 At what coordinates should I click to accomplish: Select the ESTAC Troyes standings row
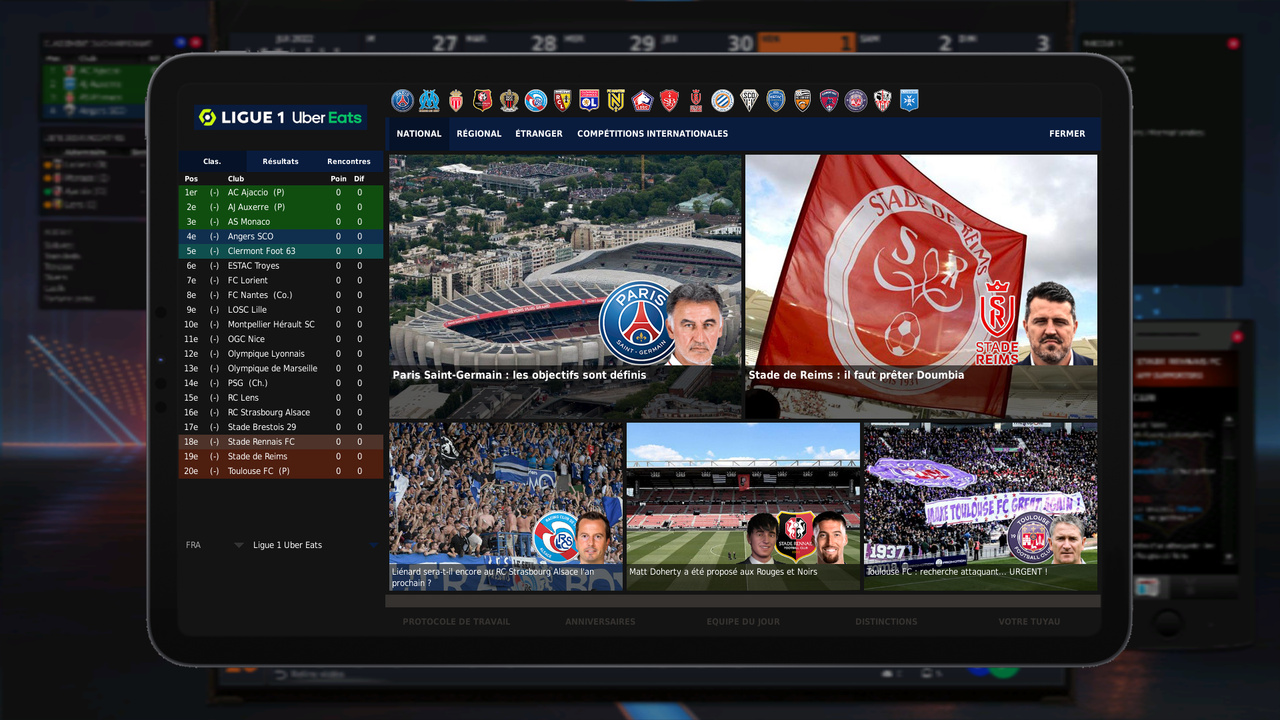(x=281, y=266)
